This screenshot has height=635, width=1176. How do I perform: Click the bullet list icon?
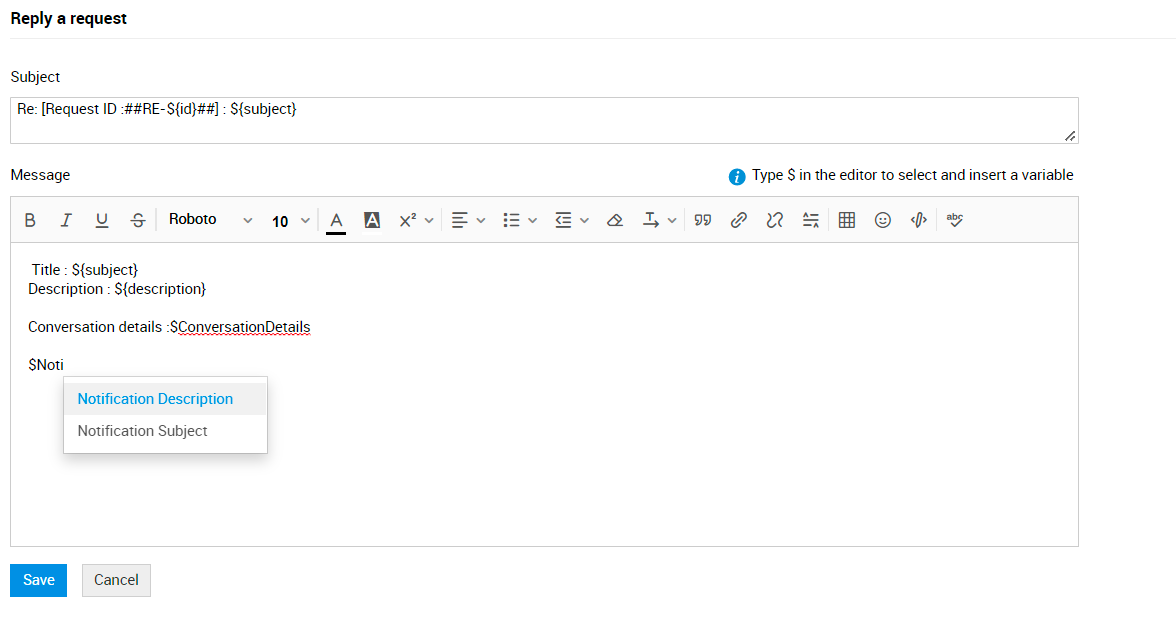(x=512, y=220)
